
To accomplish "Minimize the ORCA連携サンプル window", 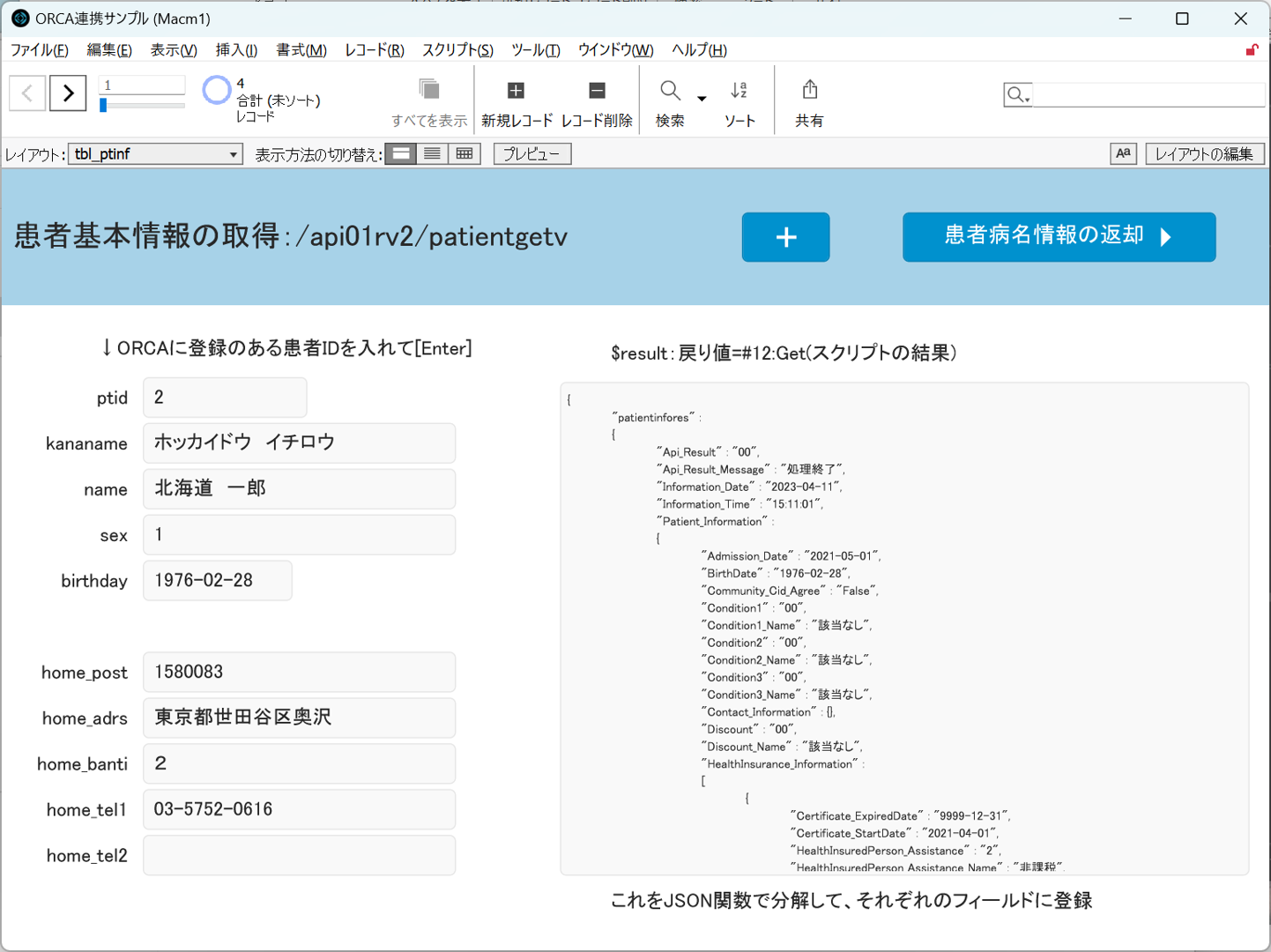I will tap(1125, 19).
